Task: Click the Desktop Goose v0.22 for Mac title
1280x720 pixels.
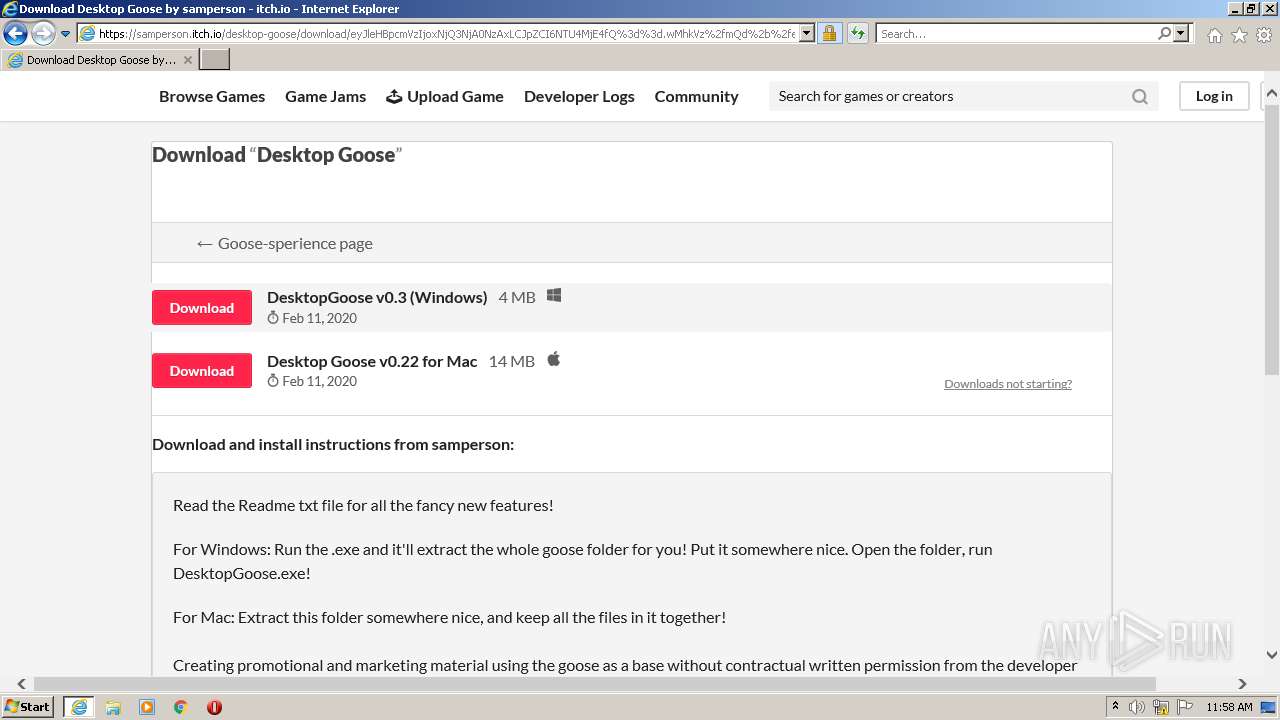Action: pyautogui.click(x=372, y=361)
